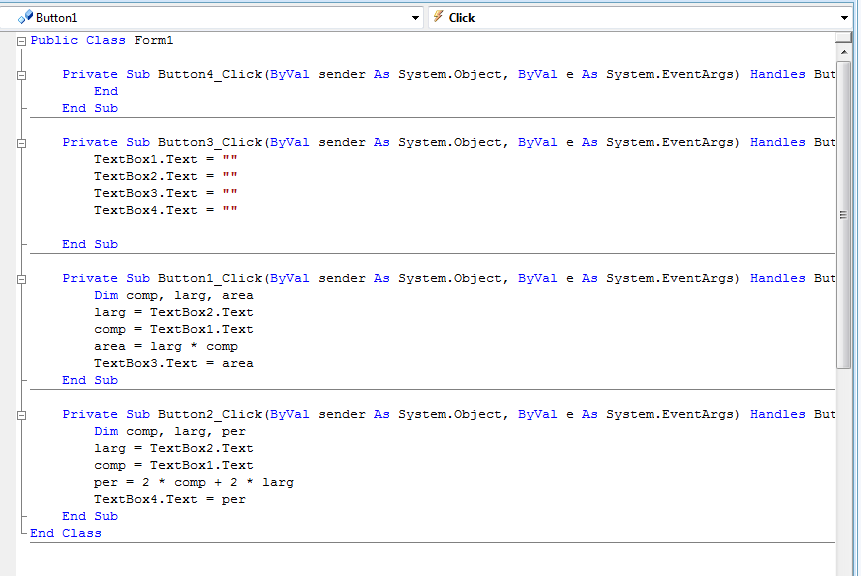Click the vertical scrollbar thumb

[x=843, y=214]
